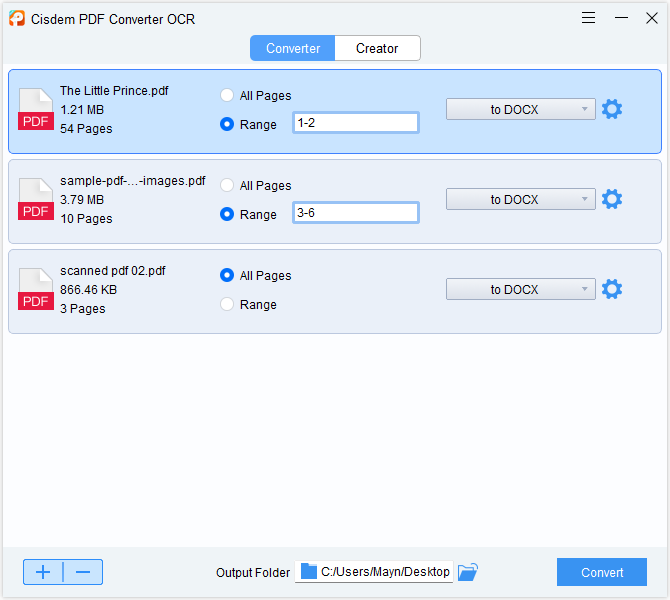Select Range option for The Little Prince.pdf
Image resolution: width=670 pixels, height=600 pixels.
[x=227, y=124]
